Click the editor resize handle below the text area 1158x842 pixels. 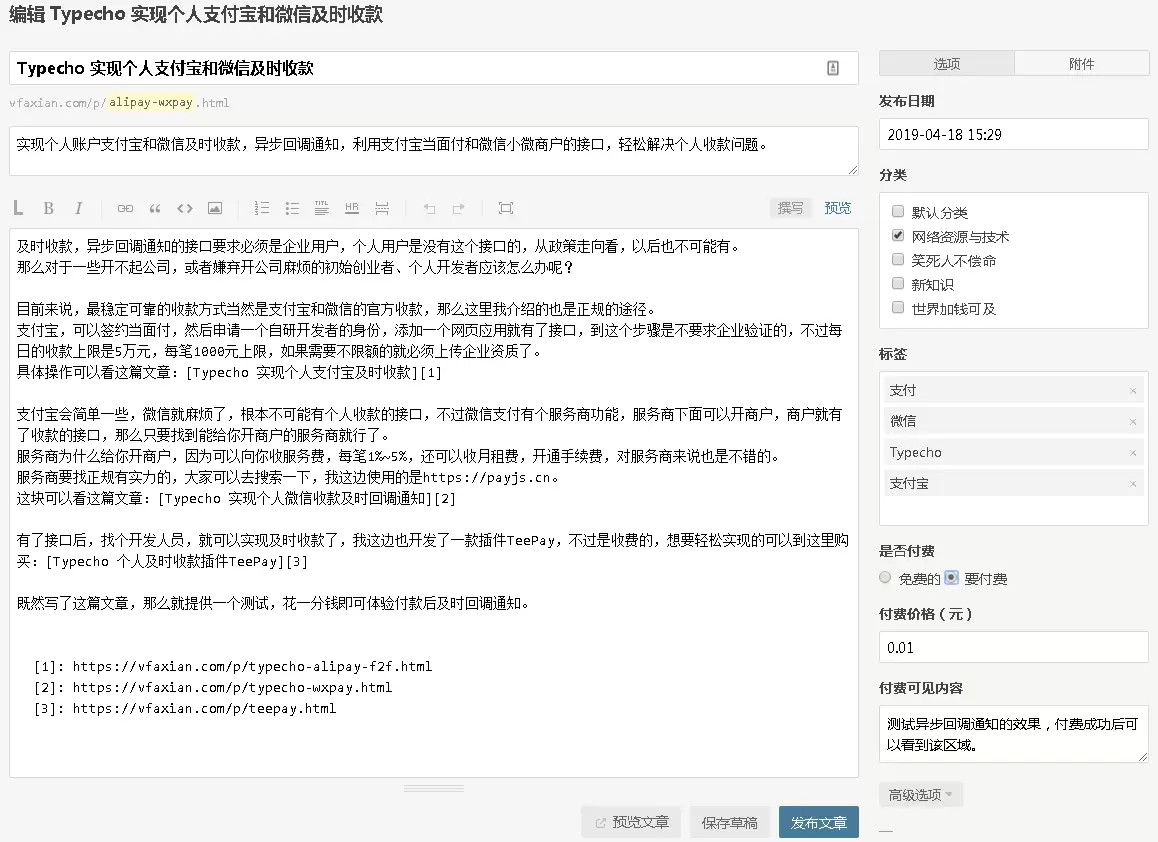[434, 789]
